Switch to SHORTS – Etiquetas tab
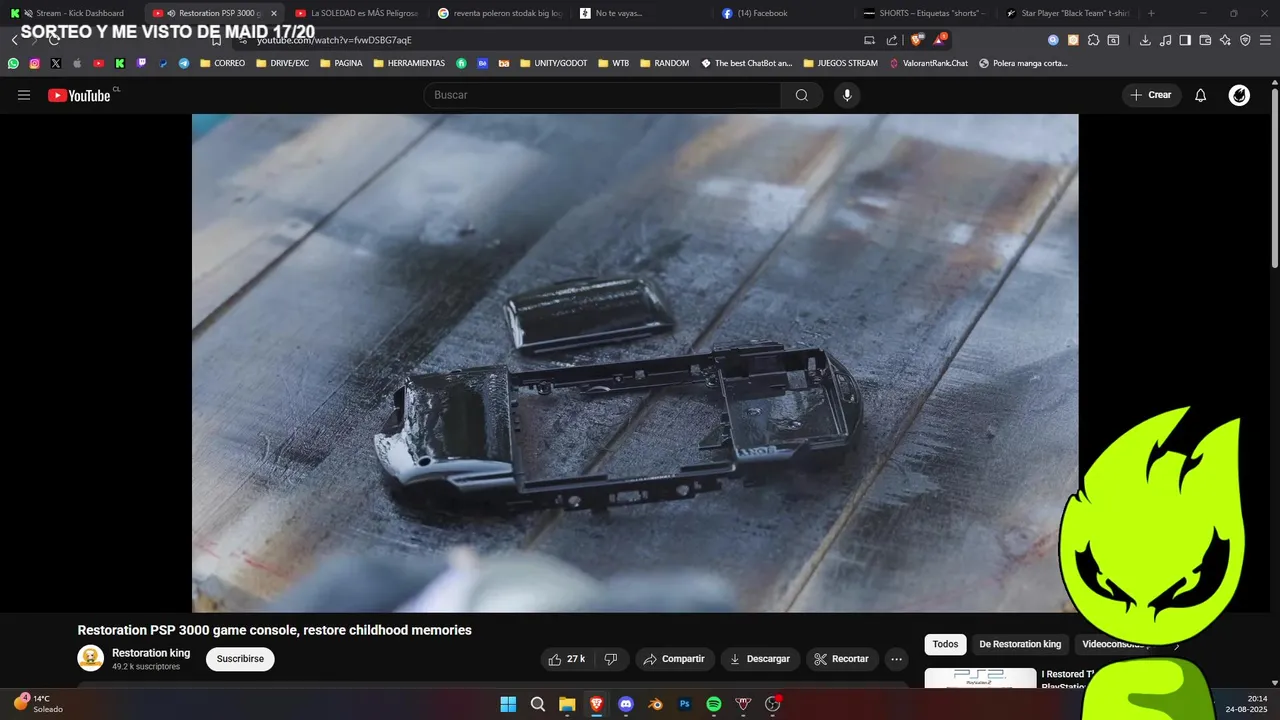Screen dimensions: 1280x720 point(927,13)
